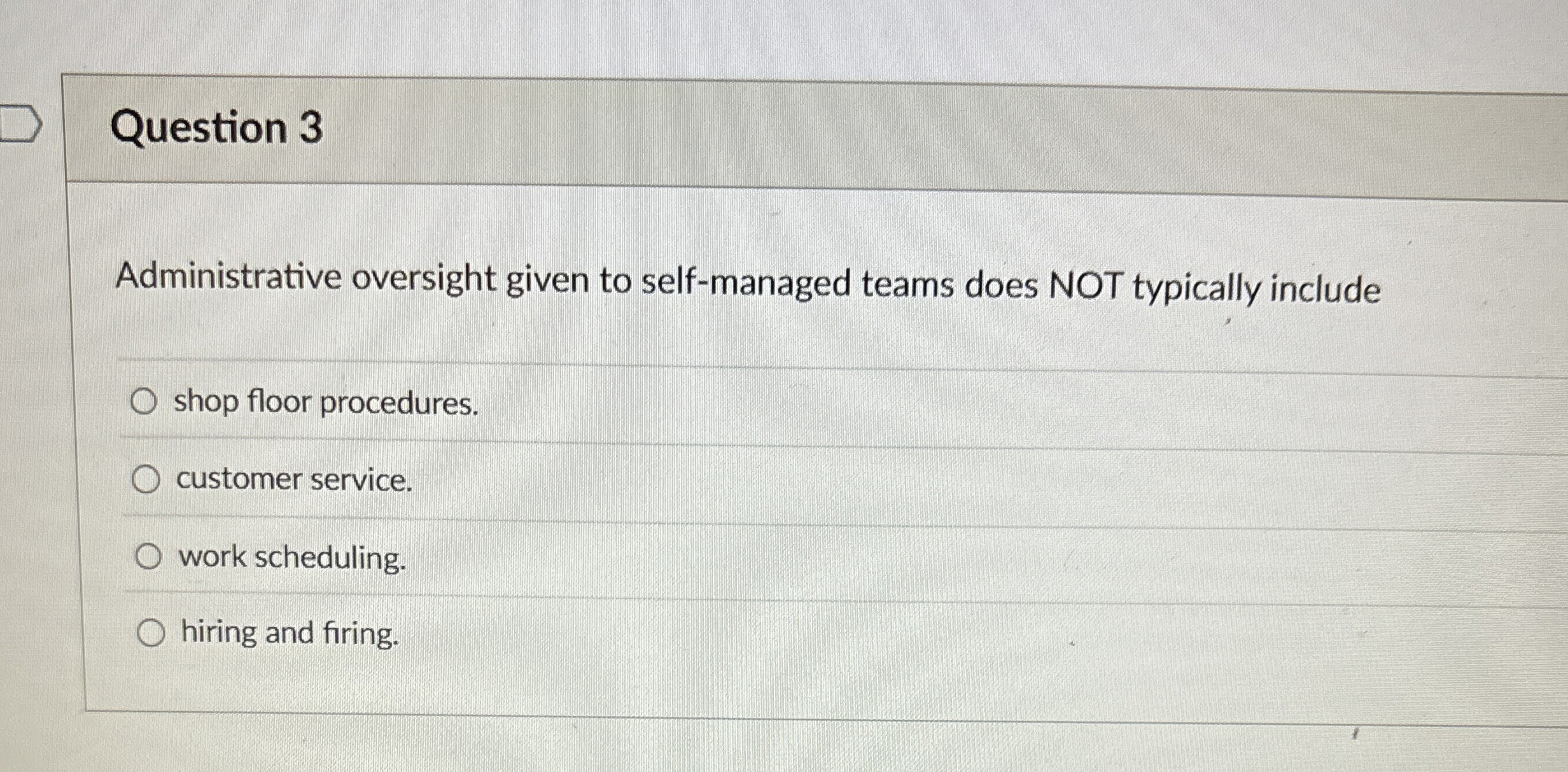Click the gray header strip above the question
This screenshot has height=772, width=1568.
coord(1145,127)
